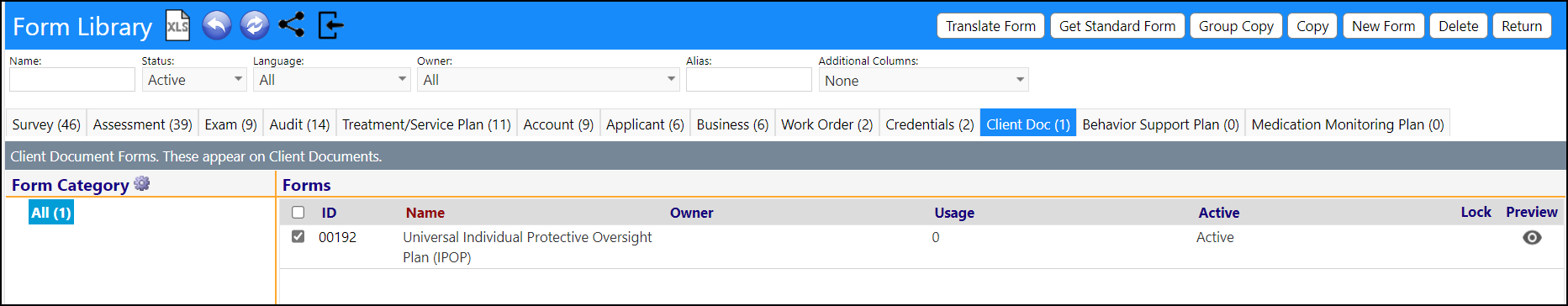Click the blue back arrow icon

(217, 25)
